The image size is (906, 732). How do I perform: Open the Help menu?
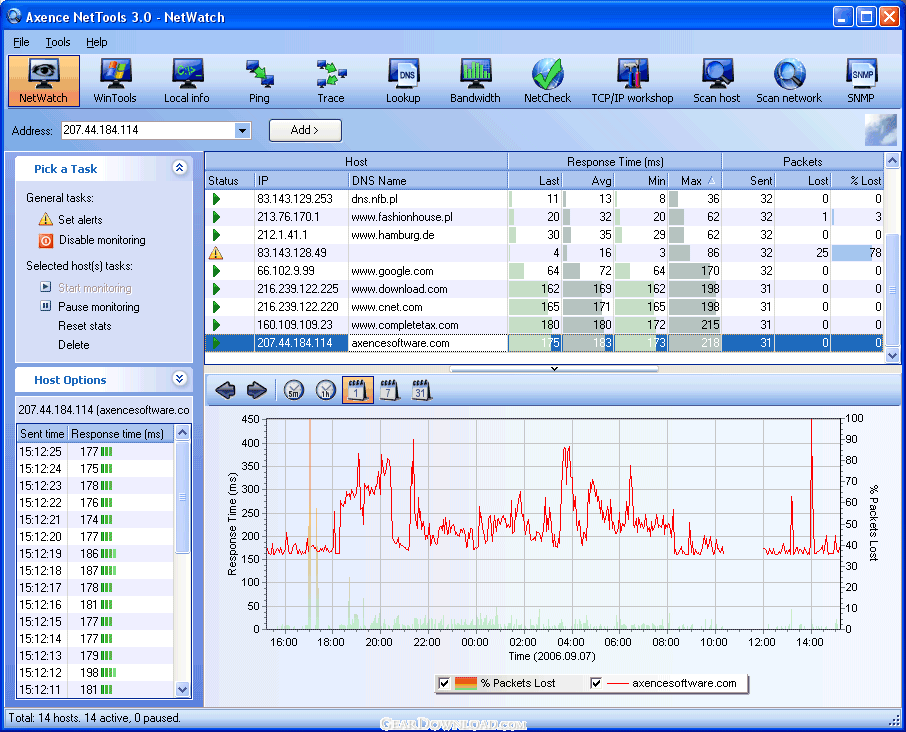tap(96, 42)
